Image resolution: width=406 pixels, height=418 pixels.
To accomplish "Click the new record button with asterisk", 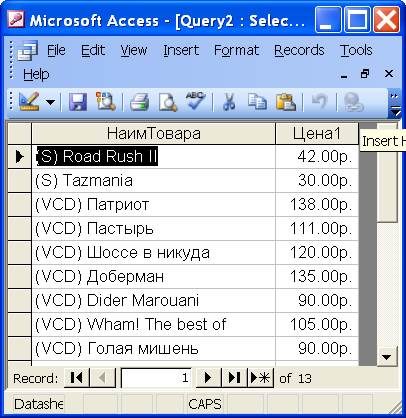I will coord(261,378).
